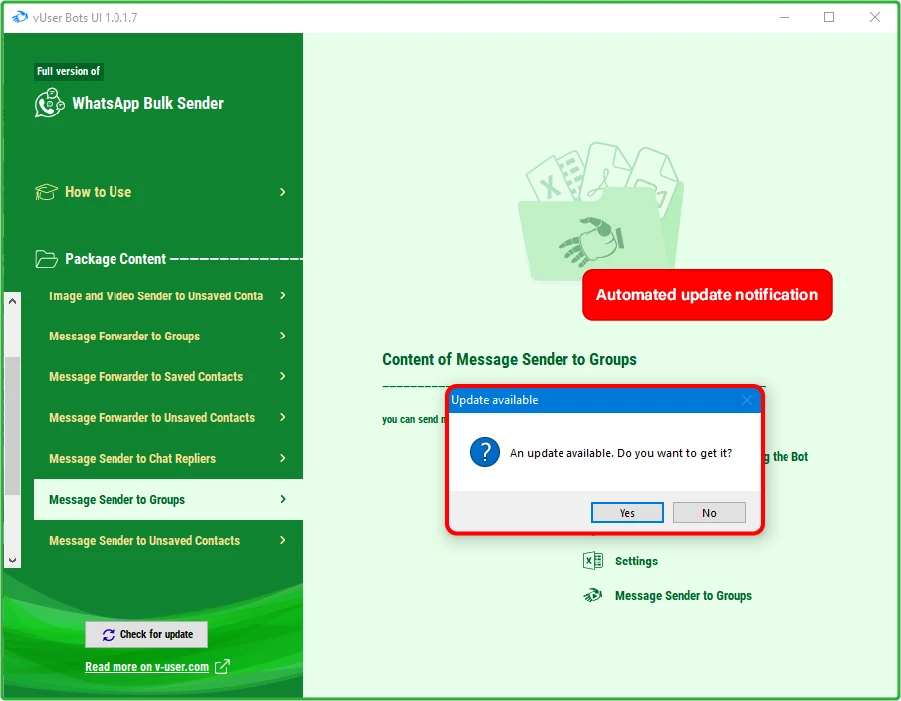Click the Check for update button
The height and width of the screenshot is (701, 901).
[147, 634]
